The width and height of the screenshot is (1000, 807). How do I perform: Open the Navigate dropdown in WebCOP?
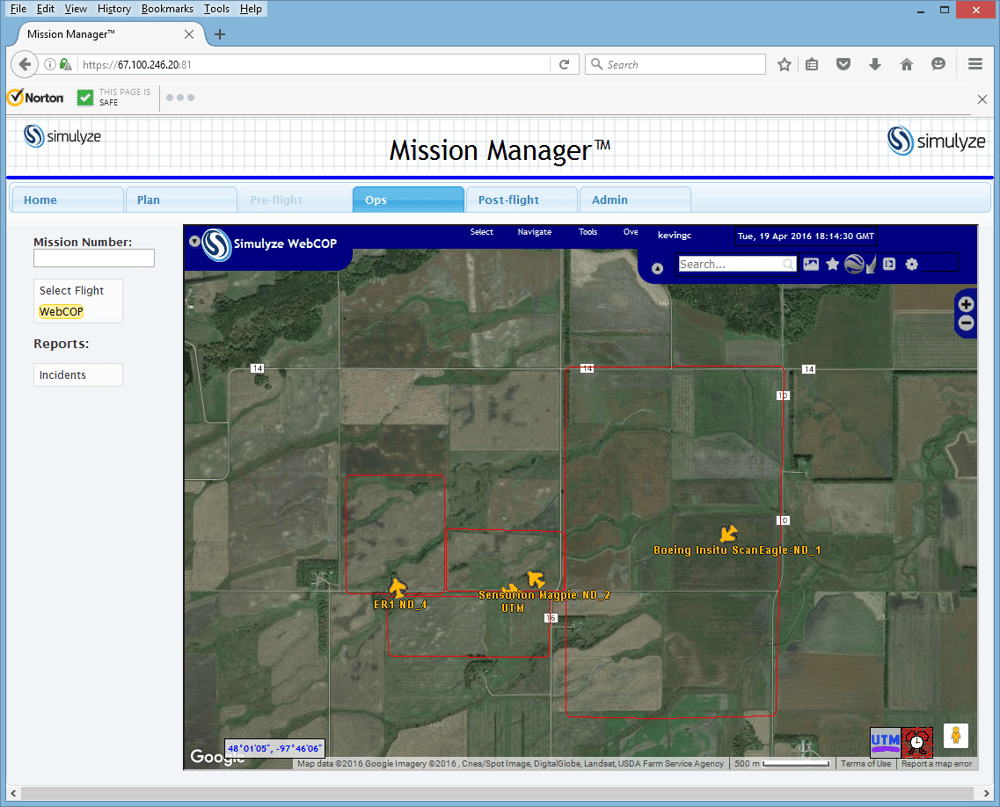[x=534, y=232]
